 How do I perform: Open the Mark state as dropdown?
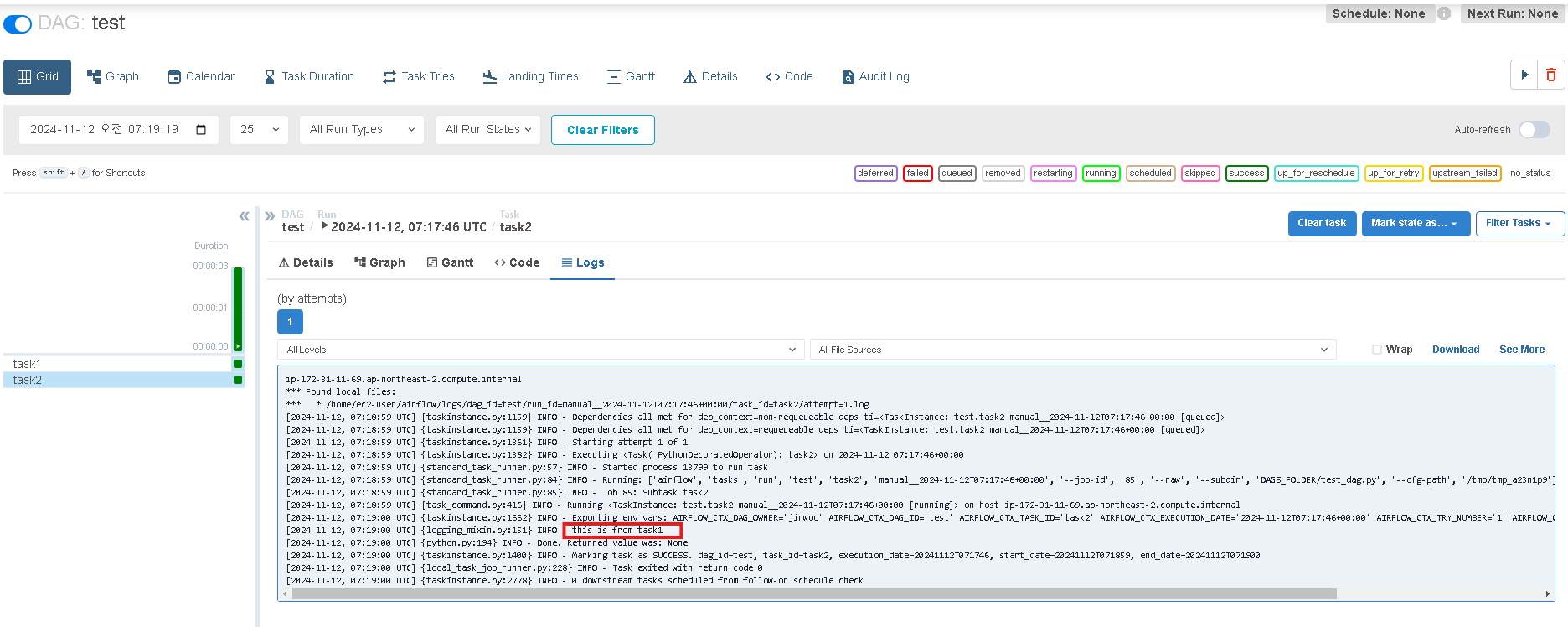[1416, 223]
